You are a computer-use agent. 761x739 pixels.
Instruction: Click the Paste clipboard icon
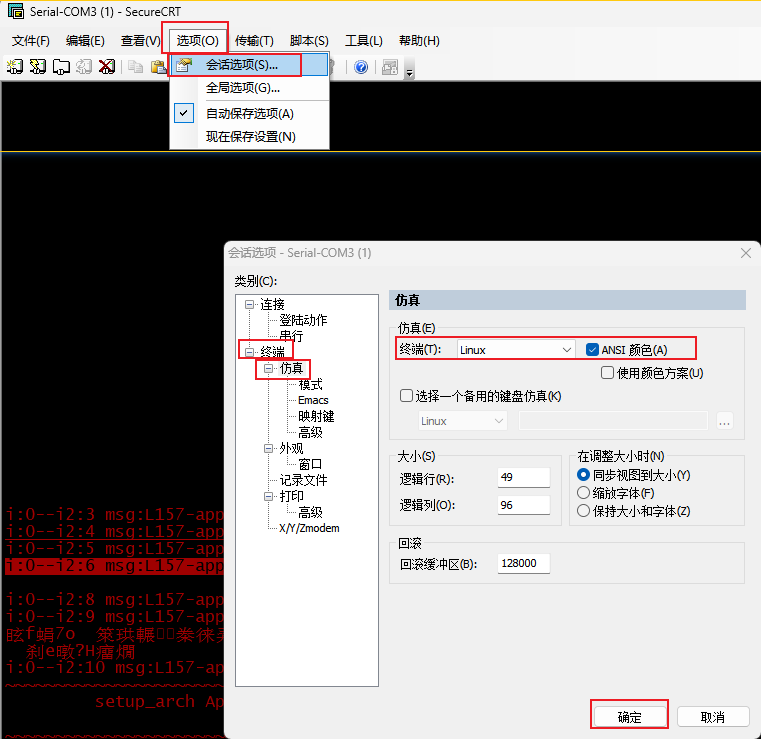(x=158, y=66)
